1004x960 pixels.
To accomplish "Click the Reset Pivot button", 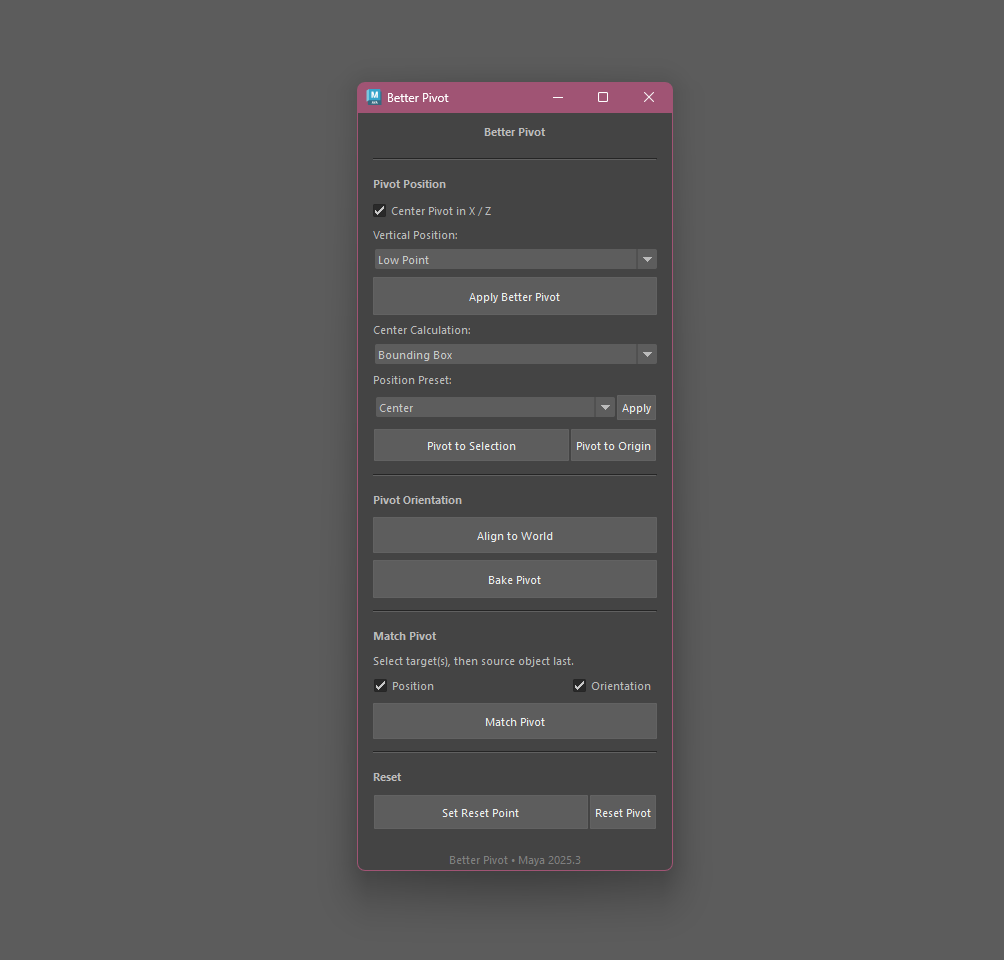I will tap(623, 813).
